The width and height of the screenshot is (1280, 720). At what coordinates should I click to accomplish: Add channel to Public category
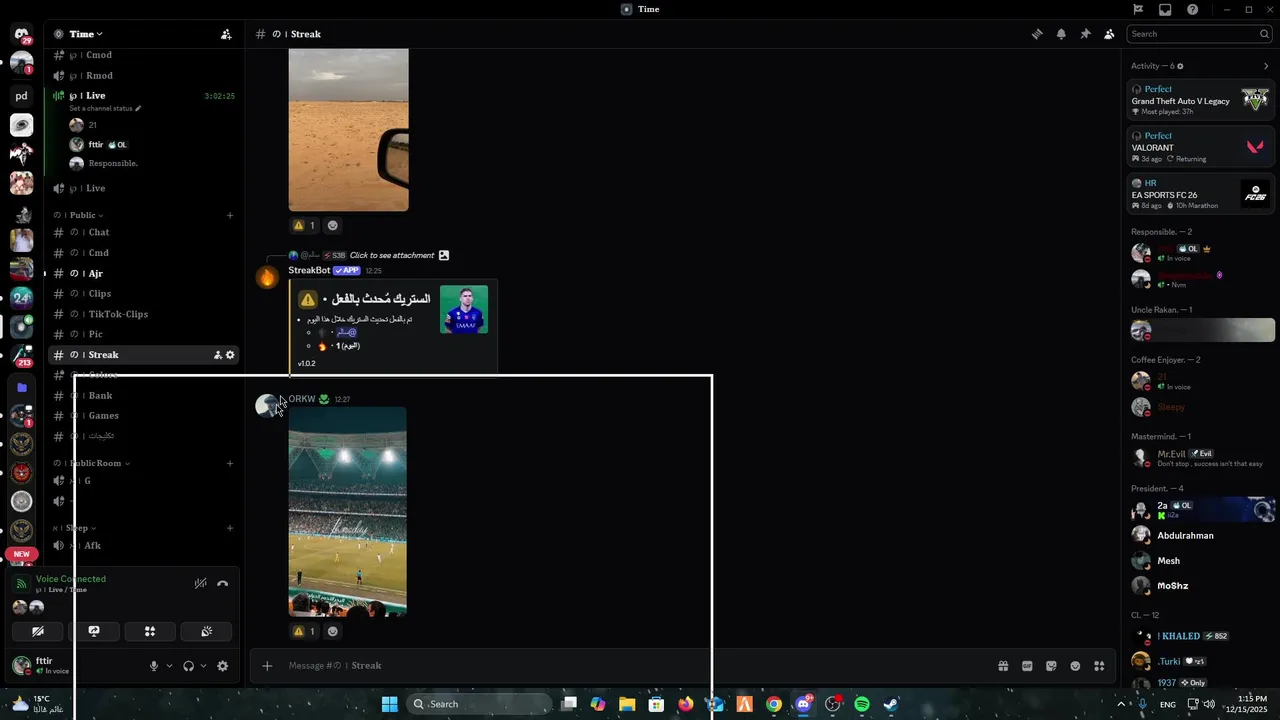coord(230,215)
